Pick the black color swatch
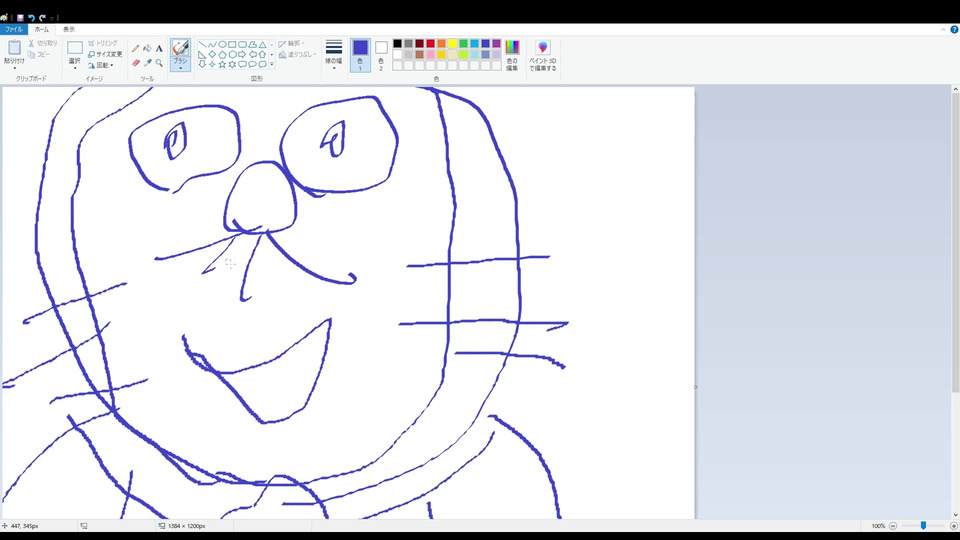 point(397,43)
